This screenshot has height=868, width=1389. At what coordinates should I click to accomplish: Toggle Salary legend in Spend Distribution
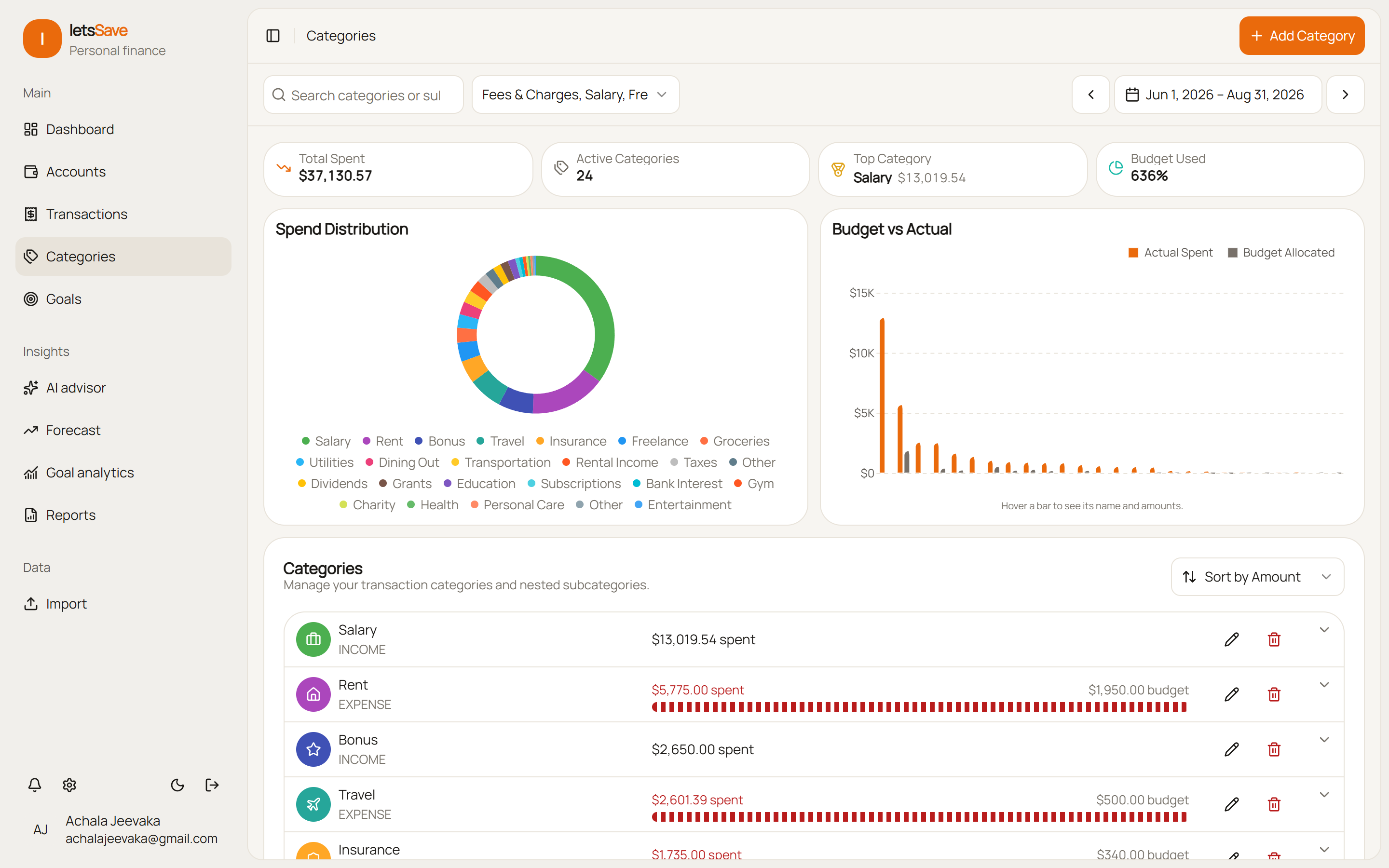(326, 441)
